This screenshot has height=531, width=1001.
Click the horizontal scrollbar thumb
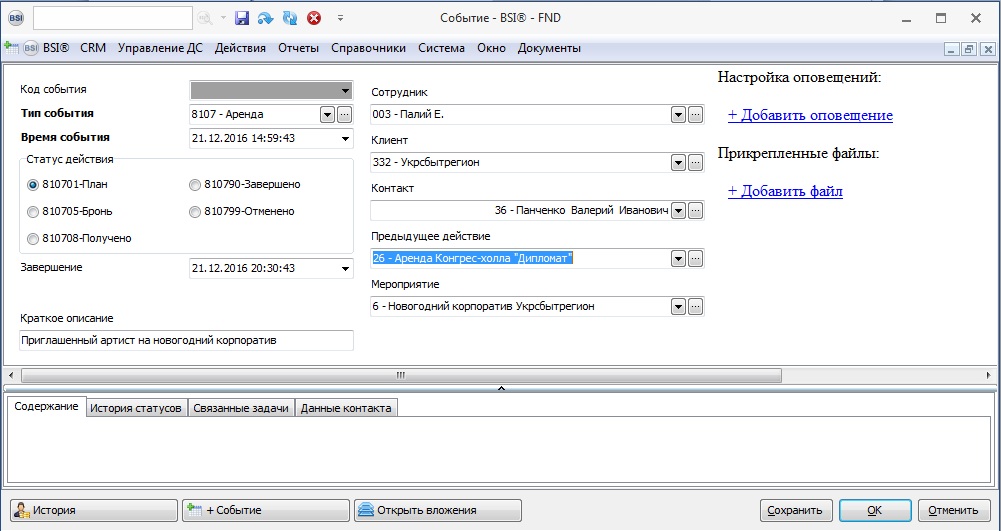pyautogui.click(x=400, y=375)
